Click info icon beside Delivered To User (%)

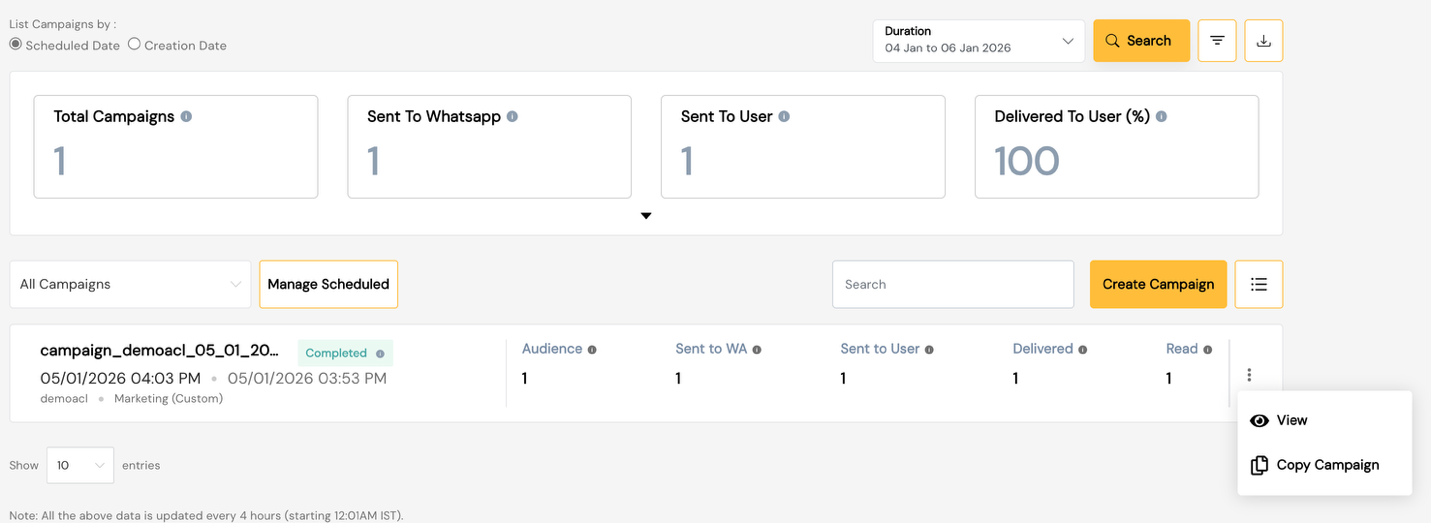click(x=1161, y=116)
